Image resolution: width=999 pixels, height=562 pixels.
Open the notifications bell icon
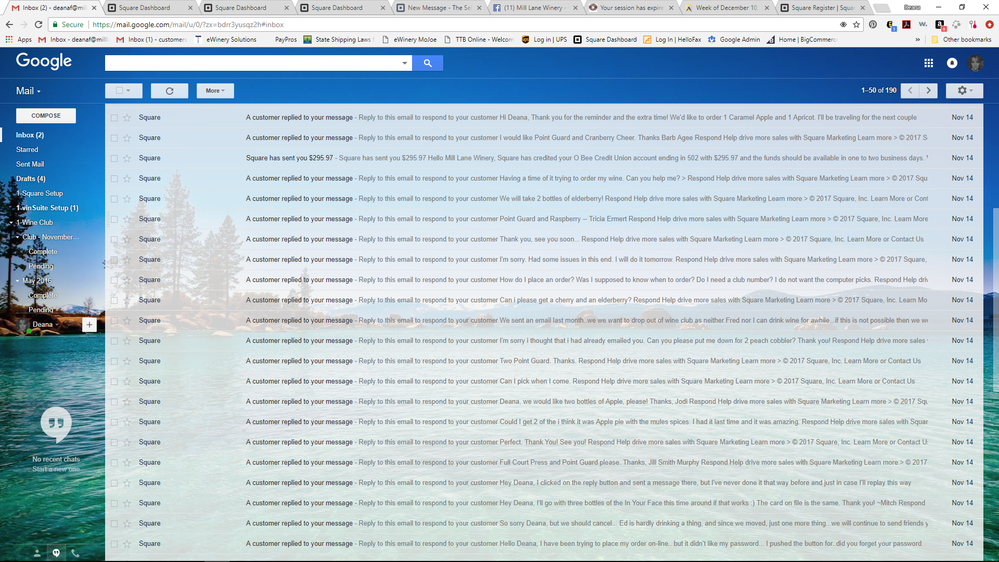click(952, 63)
